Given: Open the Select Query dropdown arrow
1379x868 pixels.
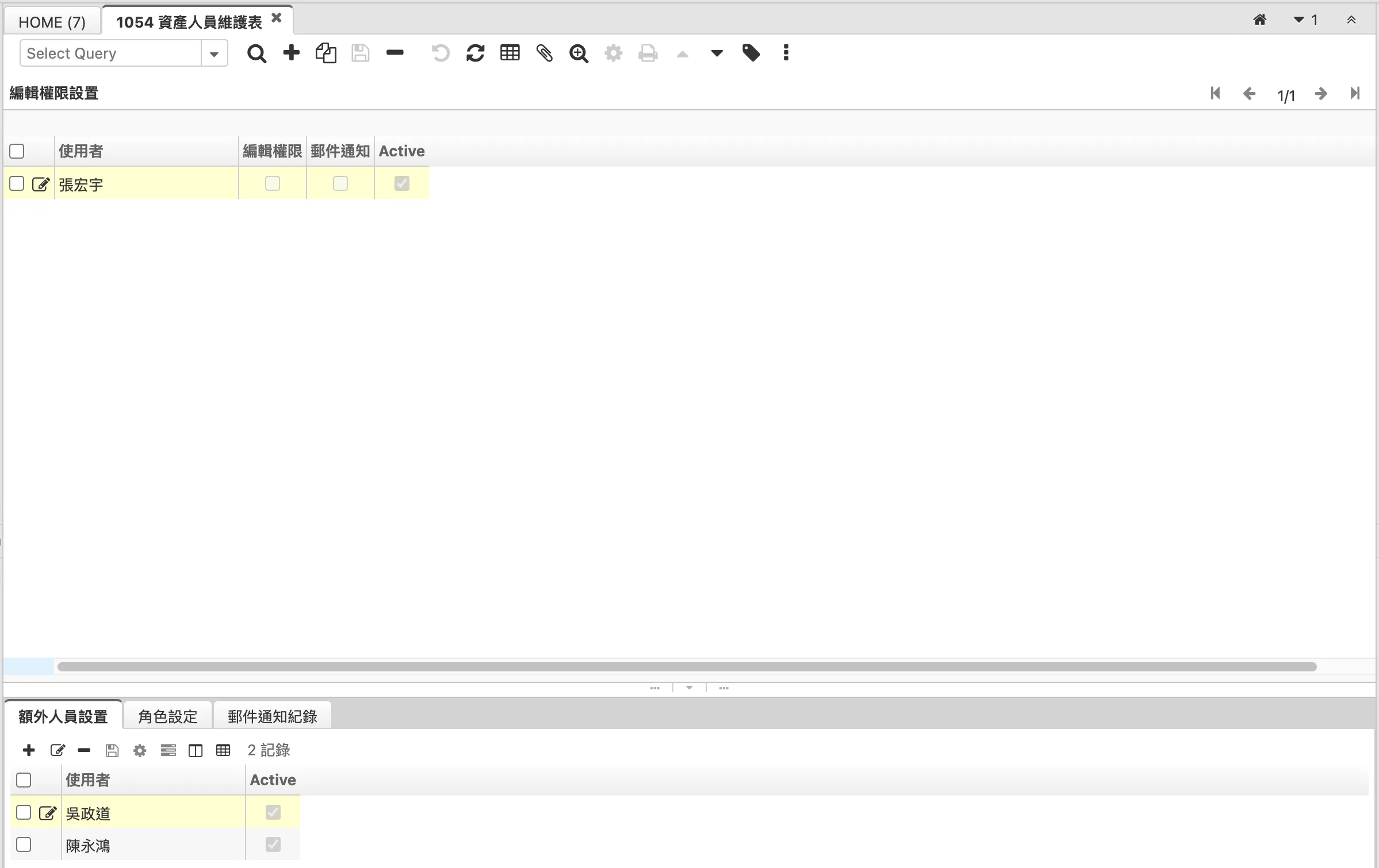Looking at the screenshot, I should 214,54.
